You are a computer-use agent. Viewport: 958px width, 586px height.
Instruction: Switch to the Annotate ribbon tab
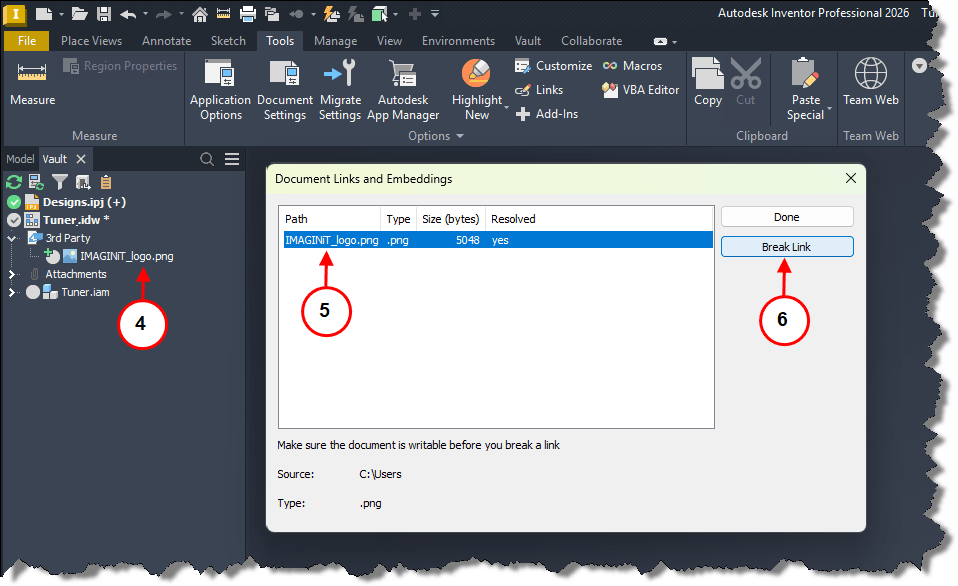[166, 41]
